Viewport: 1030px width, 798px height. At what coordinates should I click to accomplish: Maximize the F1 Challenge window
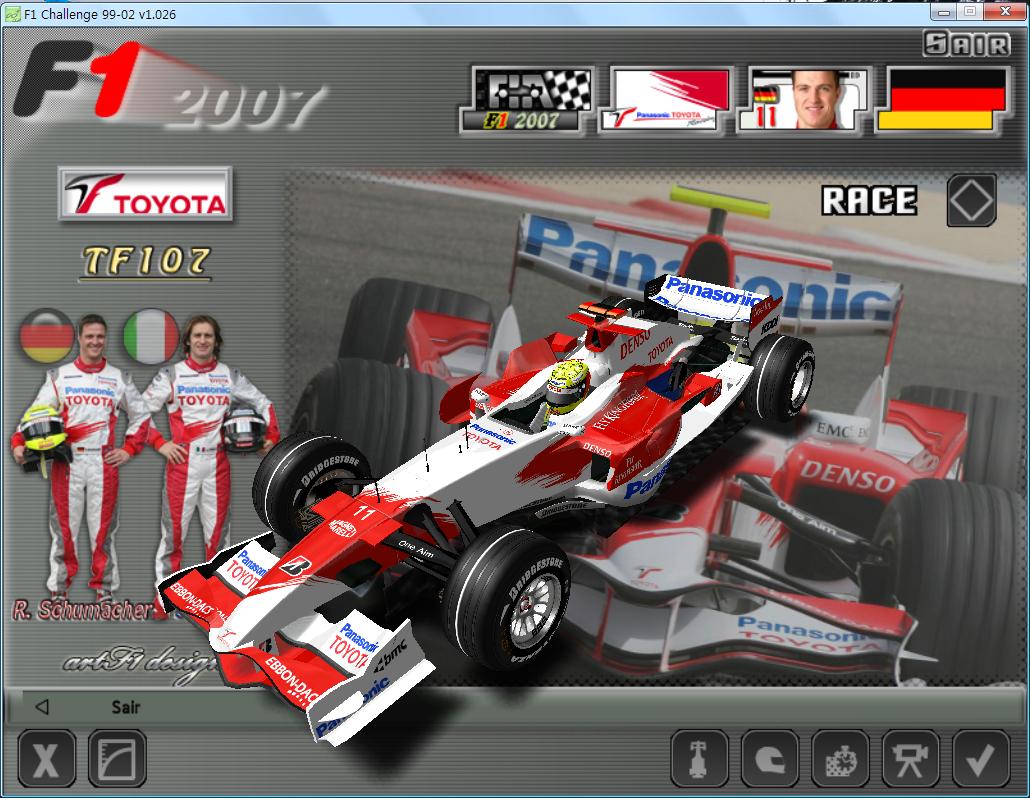click(x=970, y=12)
